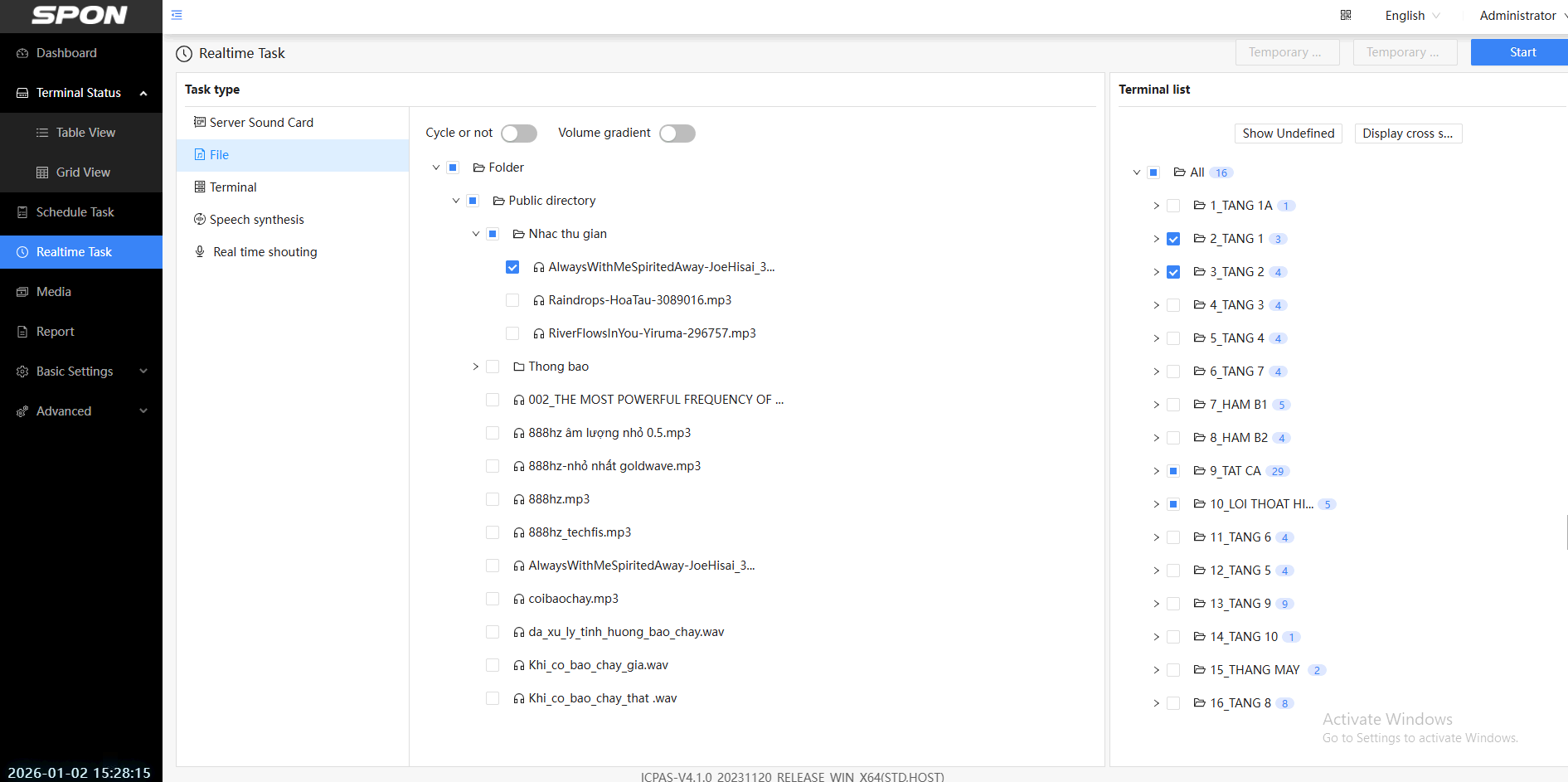Screen dimensions: 1568x782
Task: Open Grid View in sidebar menu
Action: click(x=83, y=172)
